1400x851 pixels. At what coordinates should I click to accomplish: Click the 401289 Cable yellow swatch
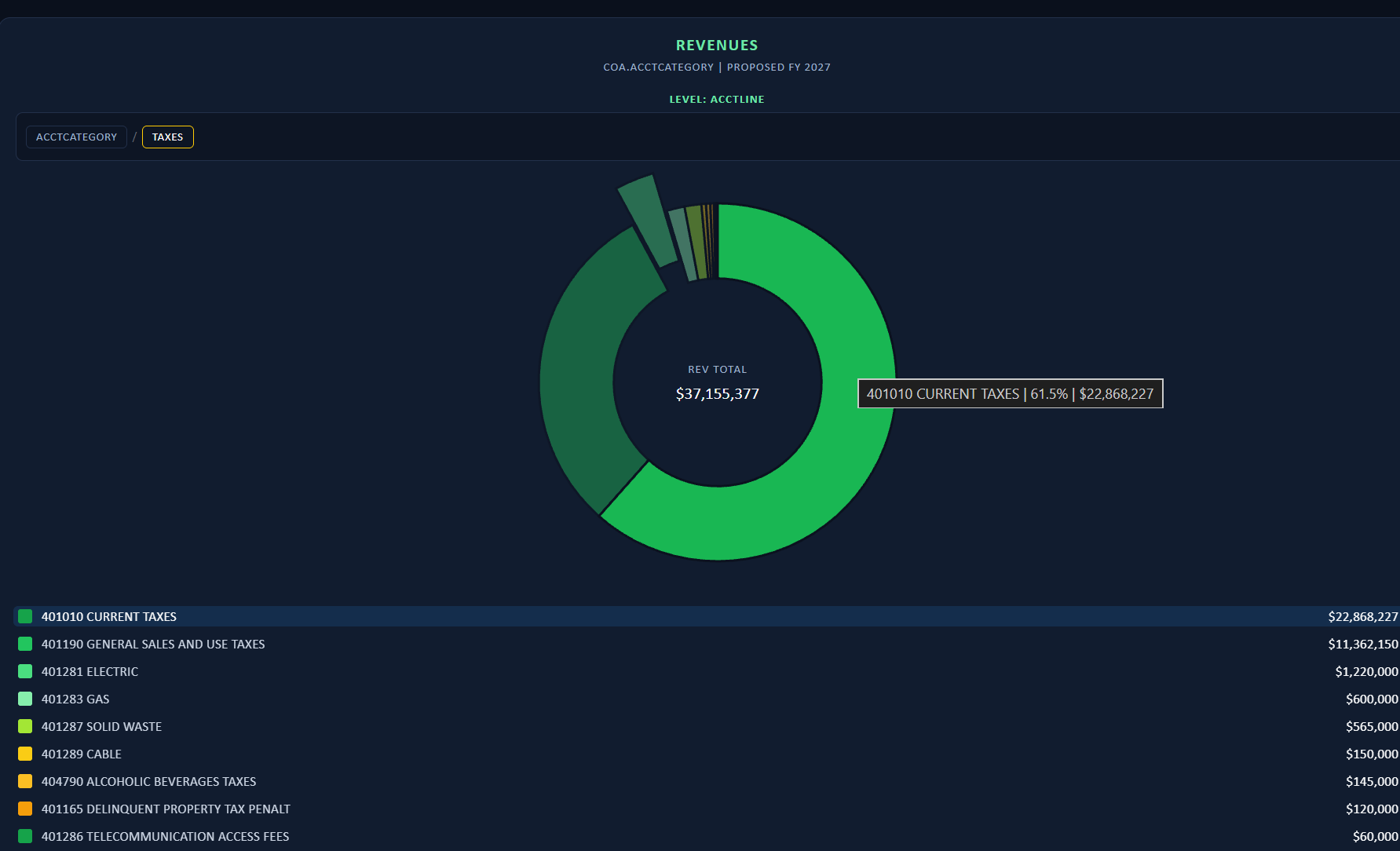click(25, 754)
